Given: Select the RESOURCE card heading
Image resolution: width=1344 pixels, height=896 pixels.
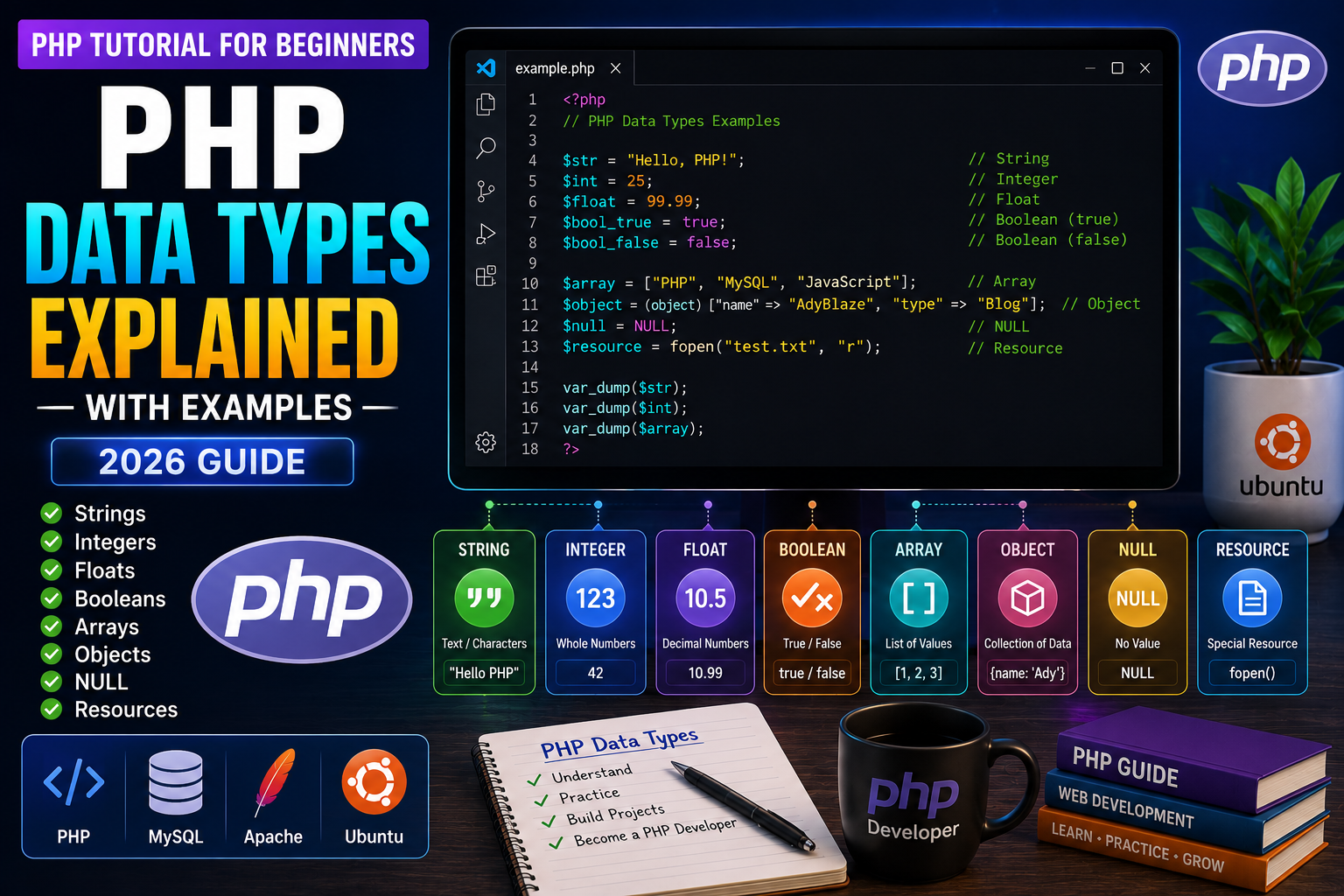Looking at the screenshot, I should tap(1252, 549).
